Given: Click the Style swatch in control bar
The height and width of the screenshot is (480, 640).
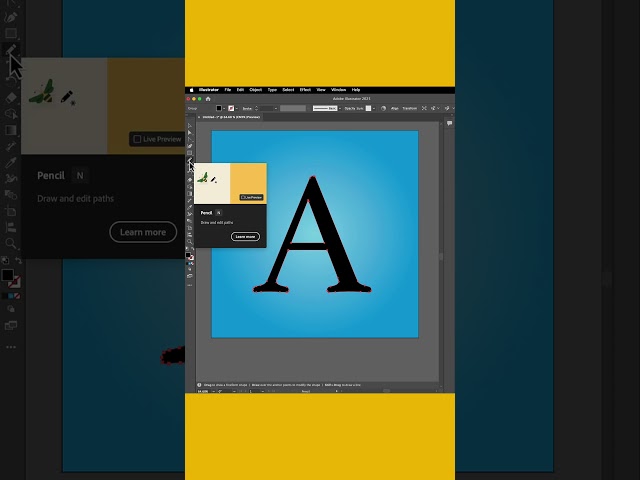Looking at the screenshot, I should point(368,108).
